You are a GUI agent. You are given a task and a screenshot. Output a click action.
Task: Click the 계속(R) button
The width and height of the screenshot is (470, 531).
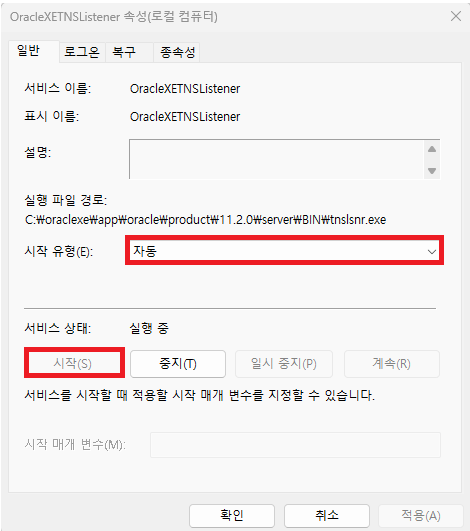(x=392, y=364)
